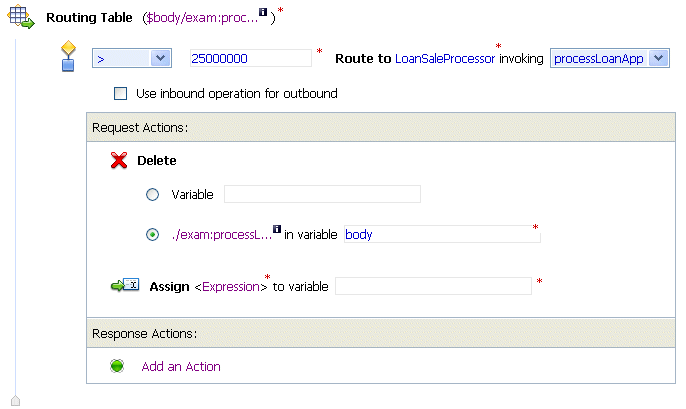686x409 pixels.
Task: Edit the ./exam:processL XPath link
Action: (222, 235)
